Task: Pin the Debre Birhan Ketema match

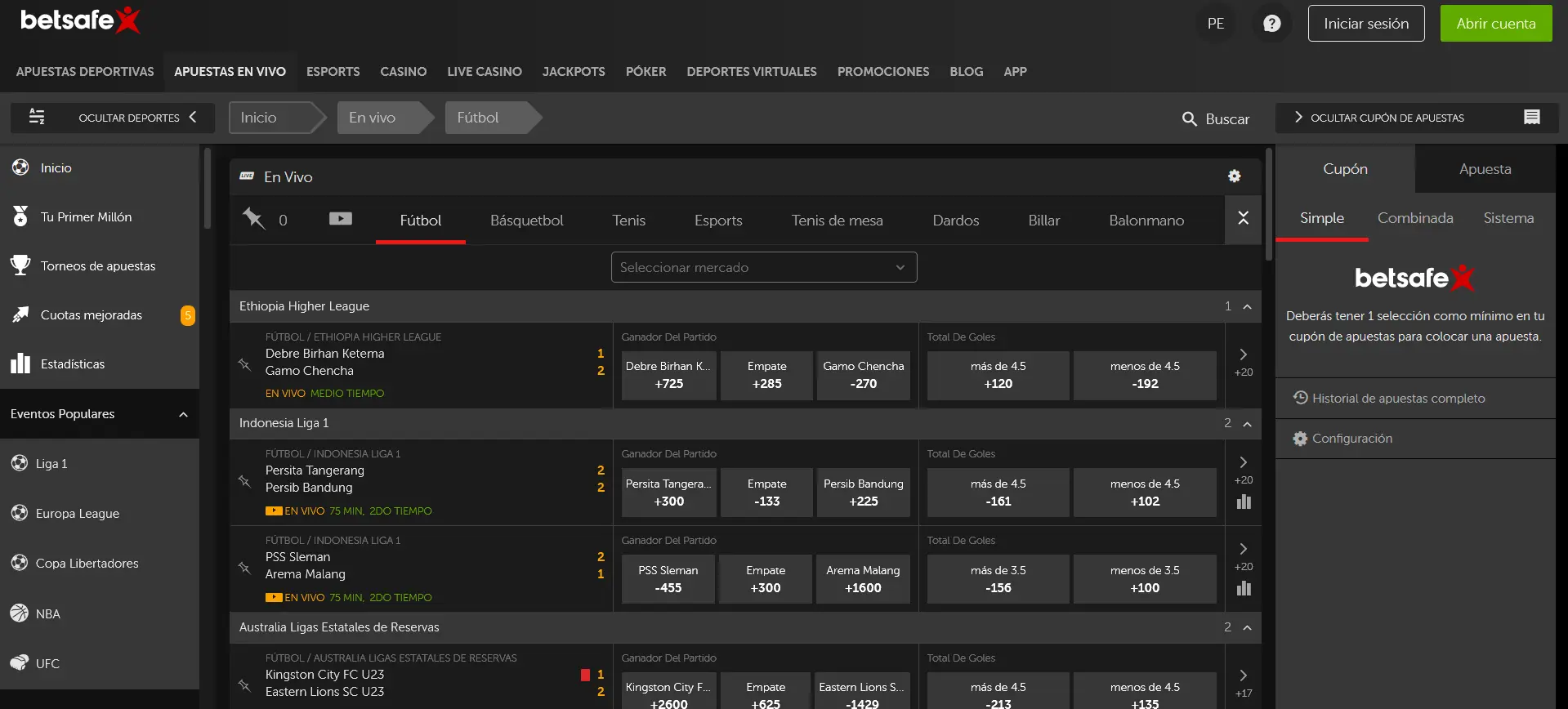Action: (x=244, y=364)
